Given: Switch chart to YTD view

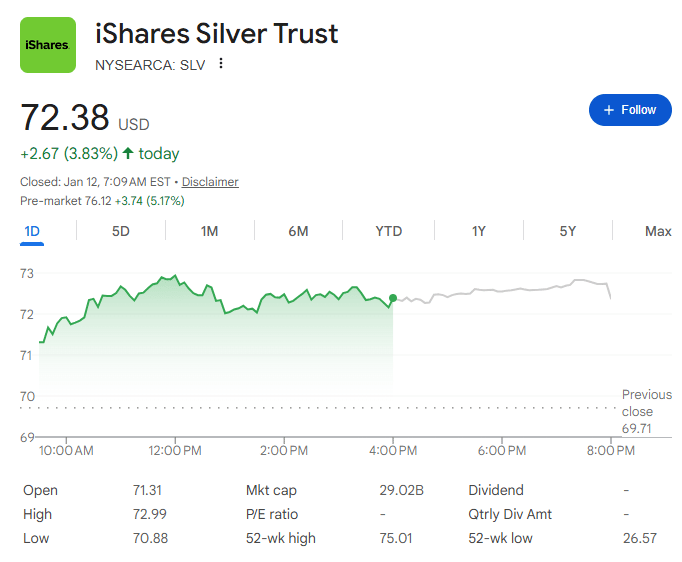Looking at the screenshot, I should coord(388,231).
